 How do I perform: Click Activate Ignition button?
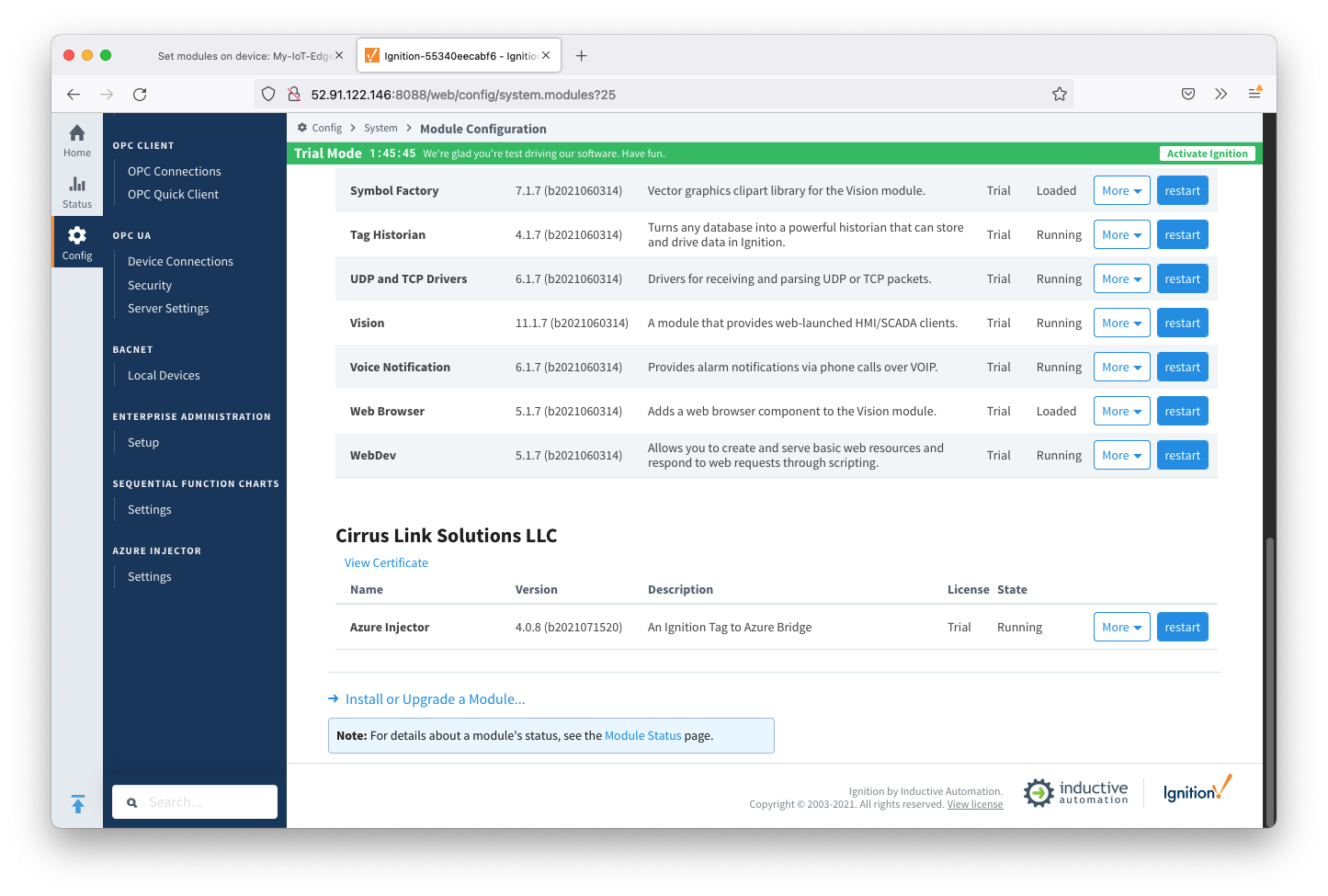(1207, 153)
